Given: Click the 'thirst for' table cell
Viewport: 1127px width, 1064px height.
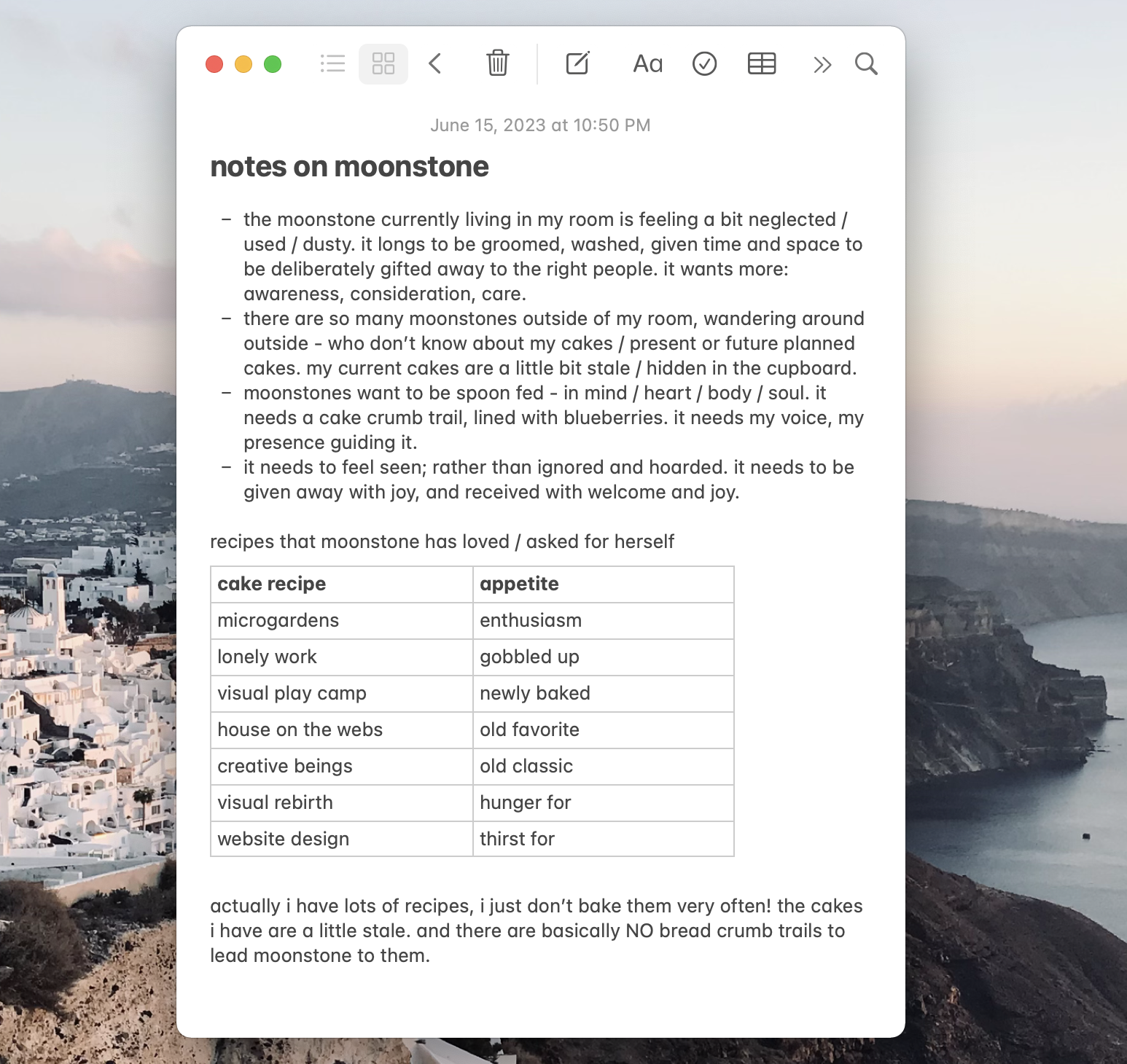Looking at the screenshot, I should point(604,839).
